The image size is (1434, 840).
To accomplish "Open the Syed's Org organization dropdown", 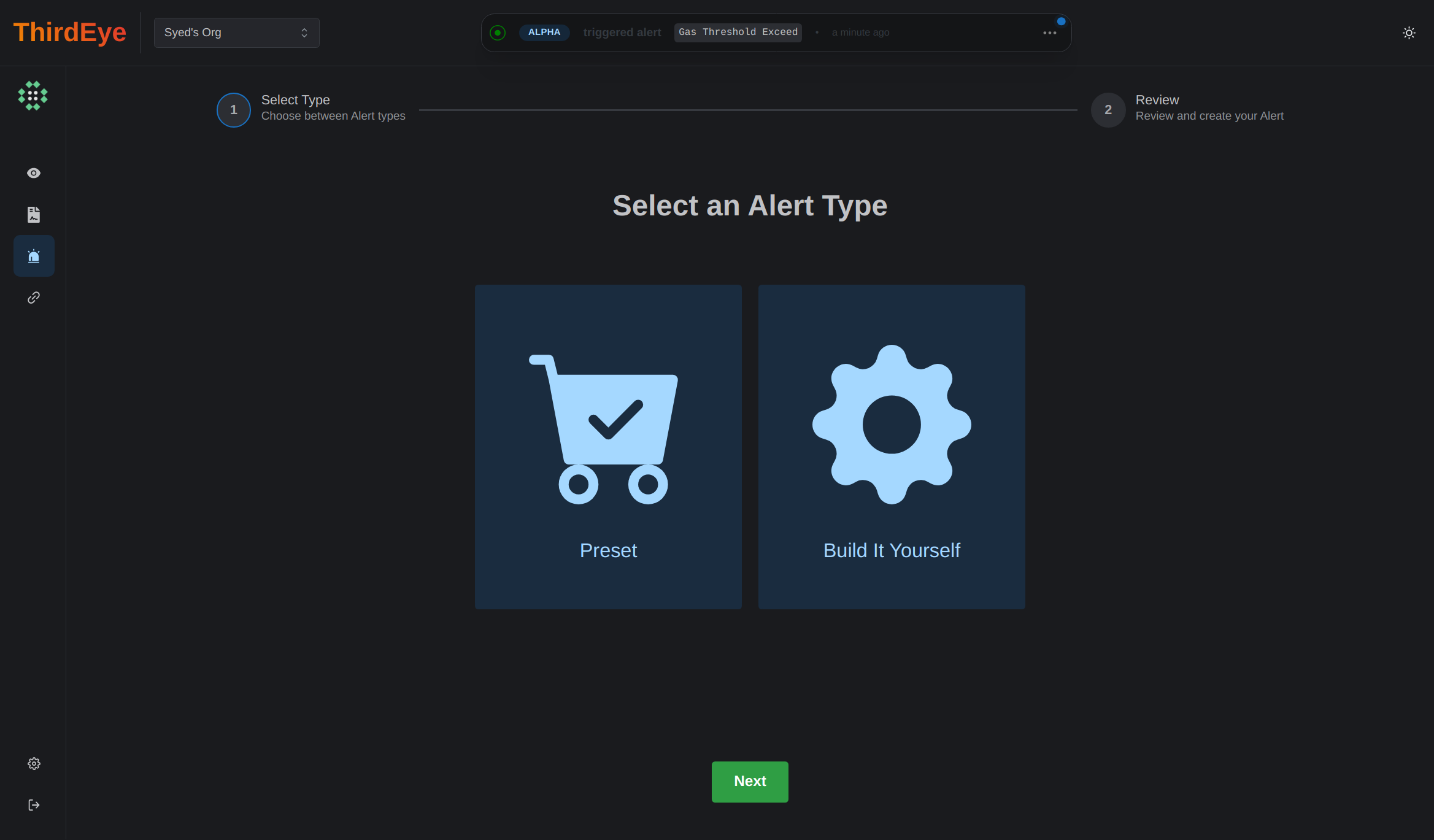I will (236, 33).
